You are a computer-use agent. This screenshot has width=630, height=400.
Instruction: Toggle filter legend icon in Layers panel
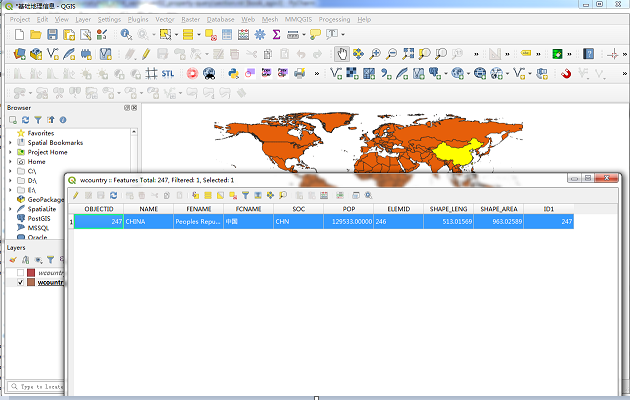pos(50,260)
